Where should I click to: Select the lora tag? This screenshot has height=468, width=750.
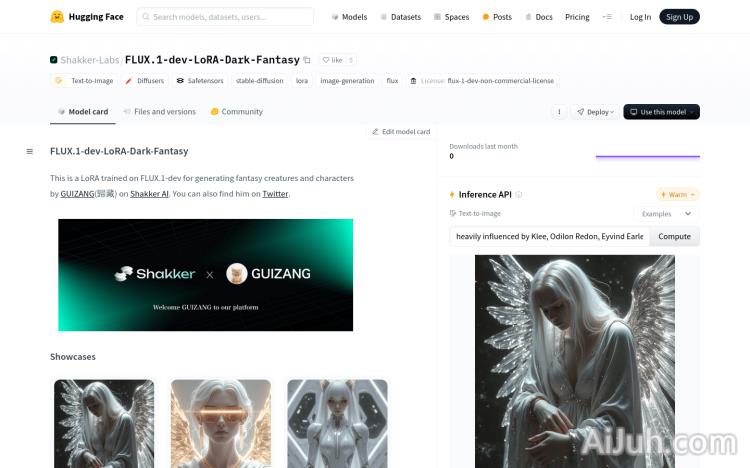click(x=302, y=81)
